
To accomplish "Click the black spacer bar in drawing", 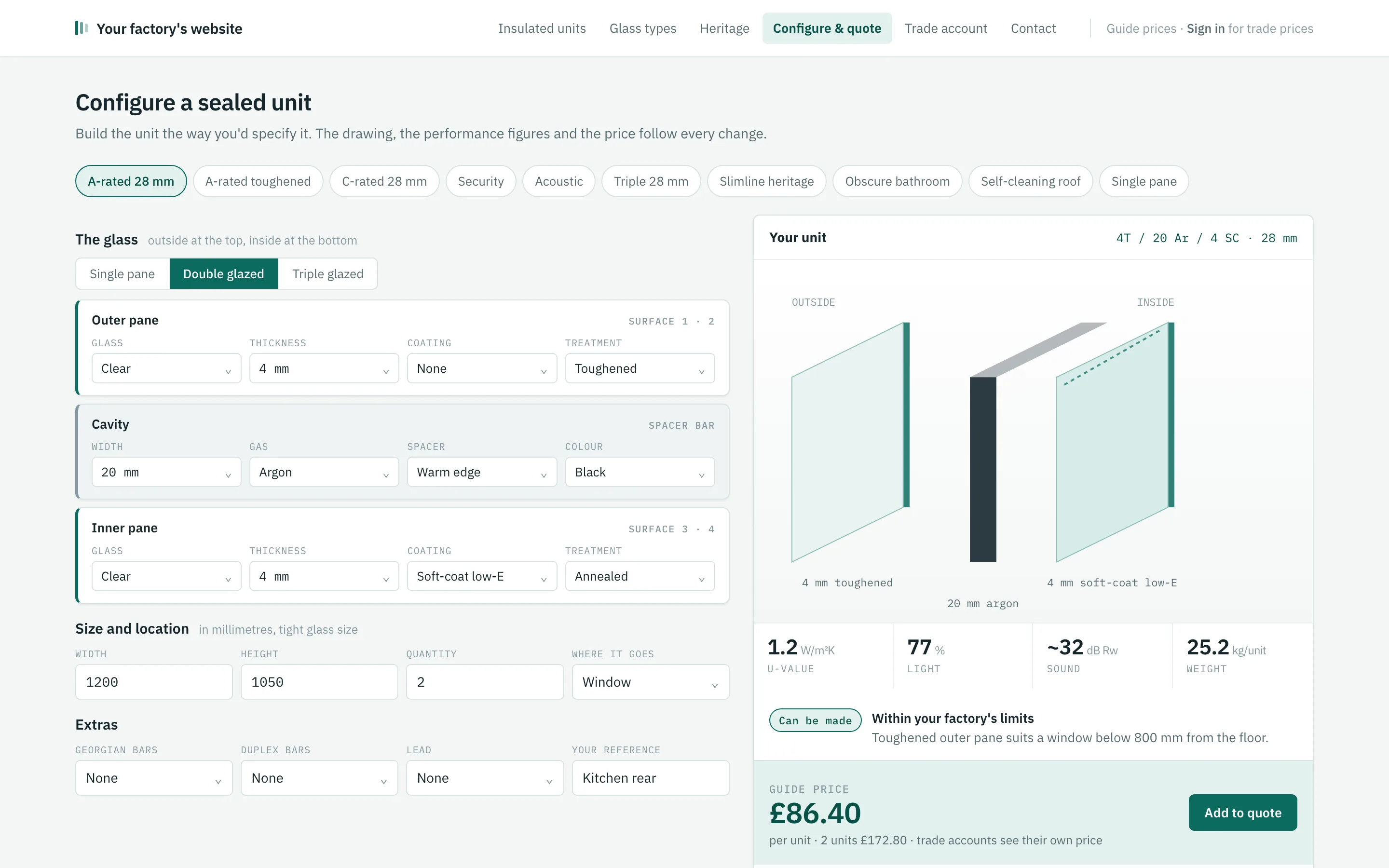I will (982, 469).
